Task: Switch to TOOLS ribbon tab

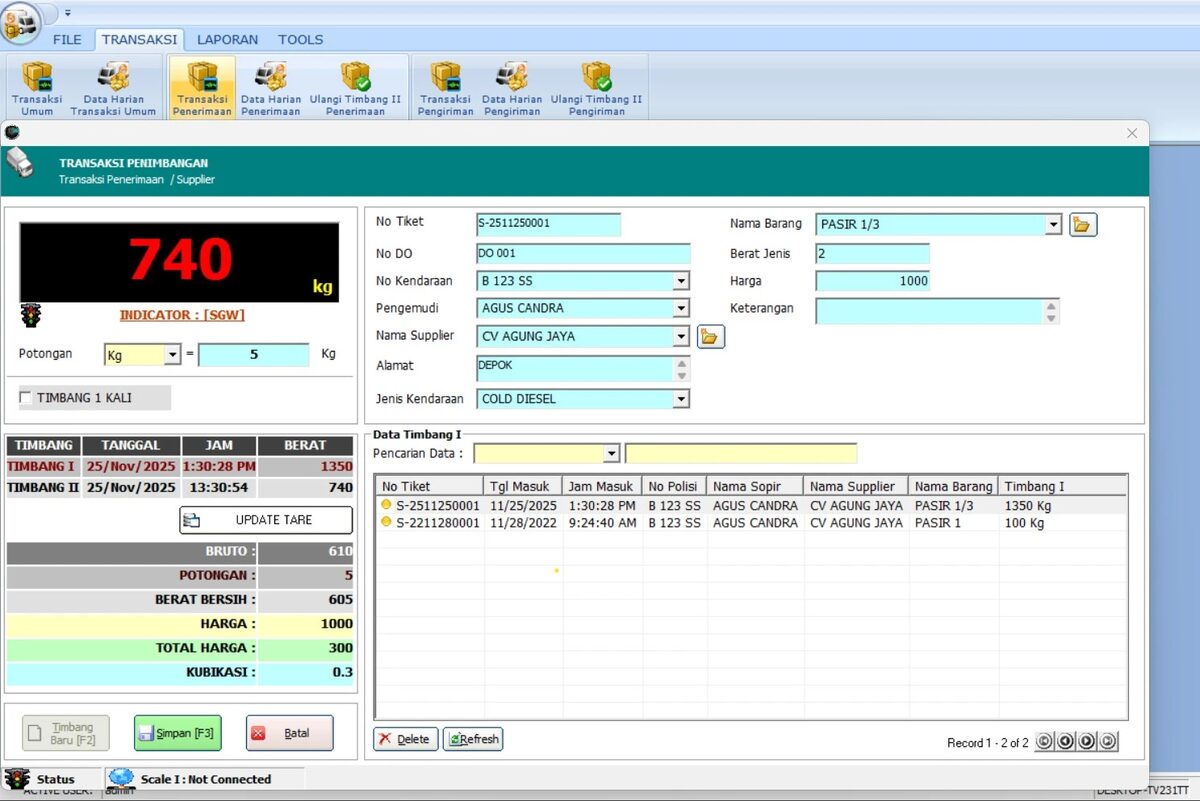Action: (300, 40)
